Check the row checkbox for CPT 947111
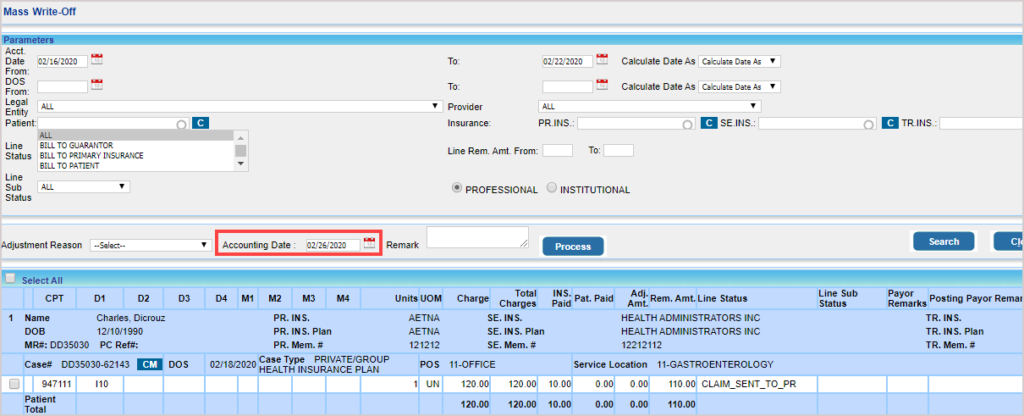This screenshot has height=416, width=1024. pos(14,383)
